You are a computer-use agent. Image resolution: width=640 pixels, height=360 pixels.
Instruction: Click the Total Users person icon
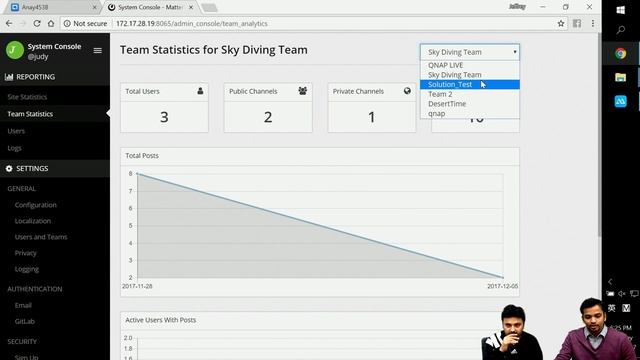[200, 91]
